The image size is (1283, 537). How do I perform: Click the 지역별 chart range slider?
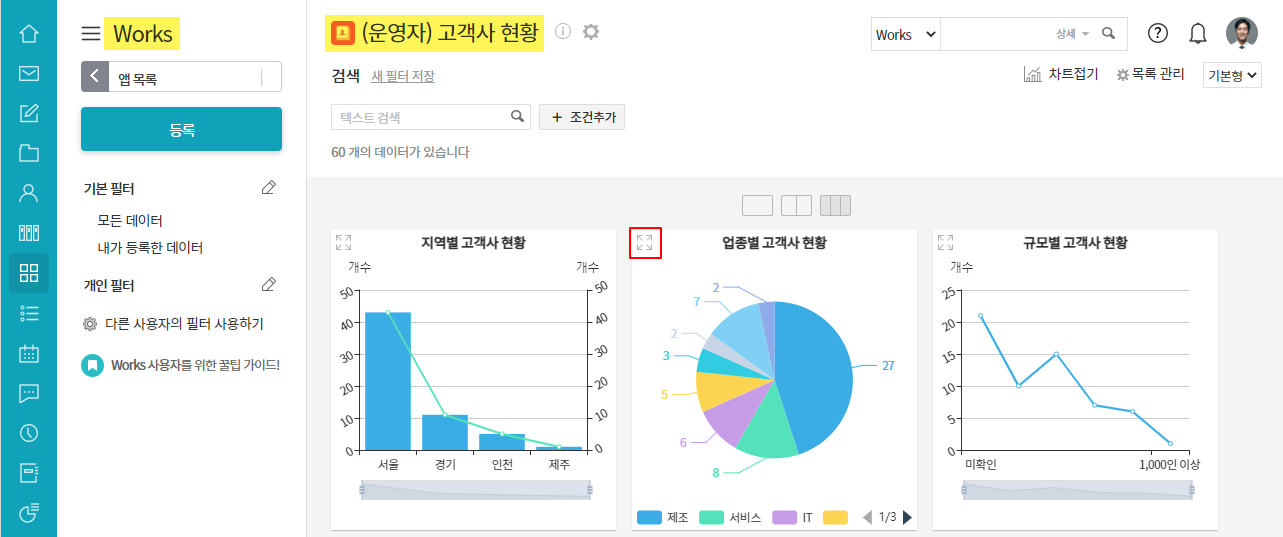[x=476, y=489]
